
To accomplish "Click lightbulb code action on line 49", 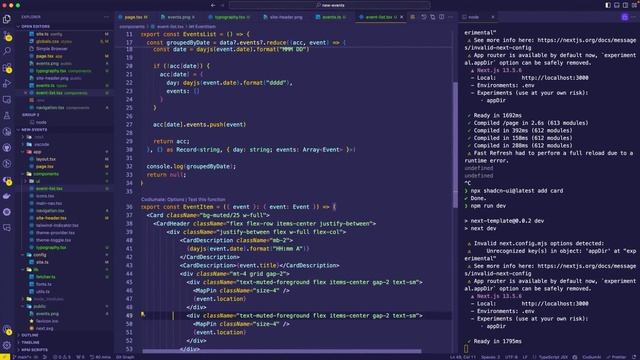I will click(142, 314).
